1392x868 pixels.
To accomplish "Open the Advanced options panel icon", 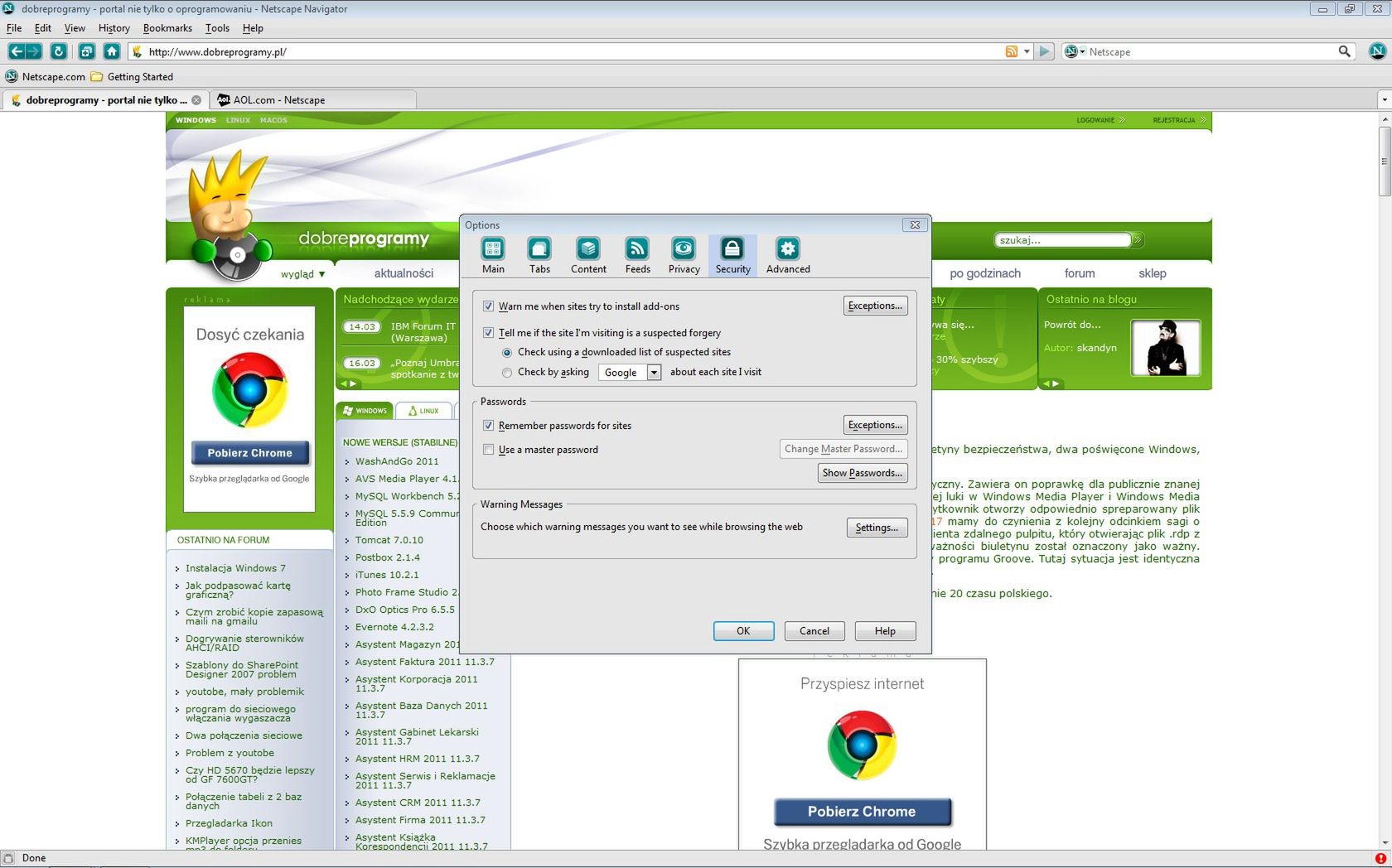I will click(788, 255).
